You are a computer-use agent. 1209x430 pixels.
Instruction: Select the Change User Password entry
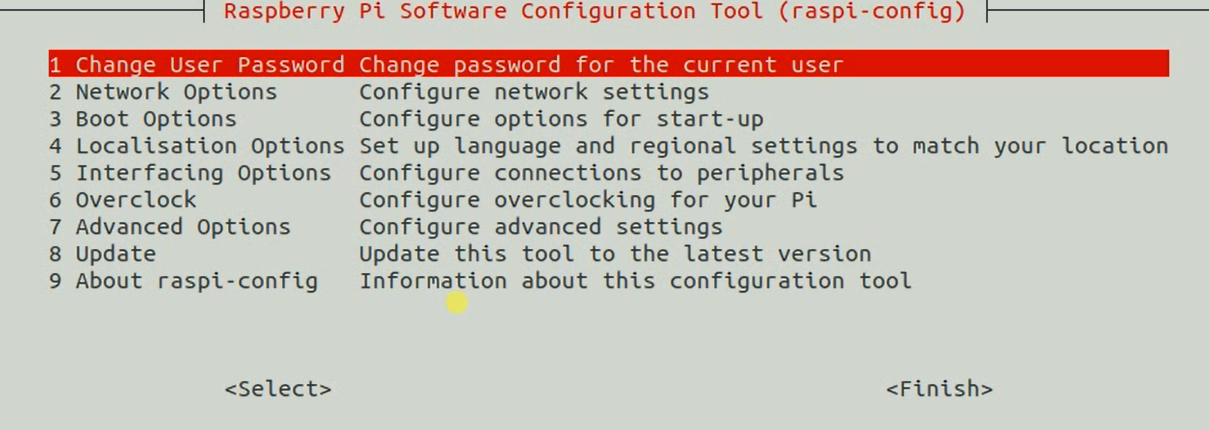[196, 65]
